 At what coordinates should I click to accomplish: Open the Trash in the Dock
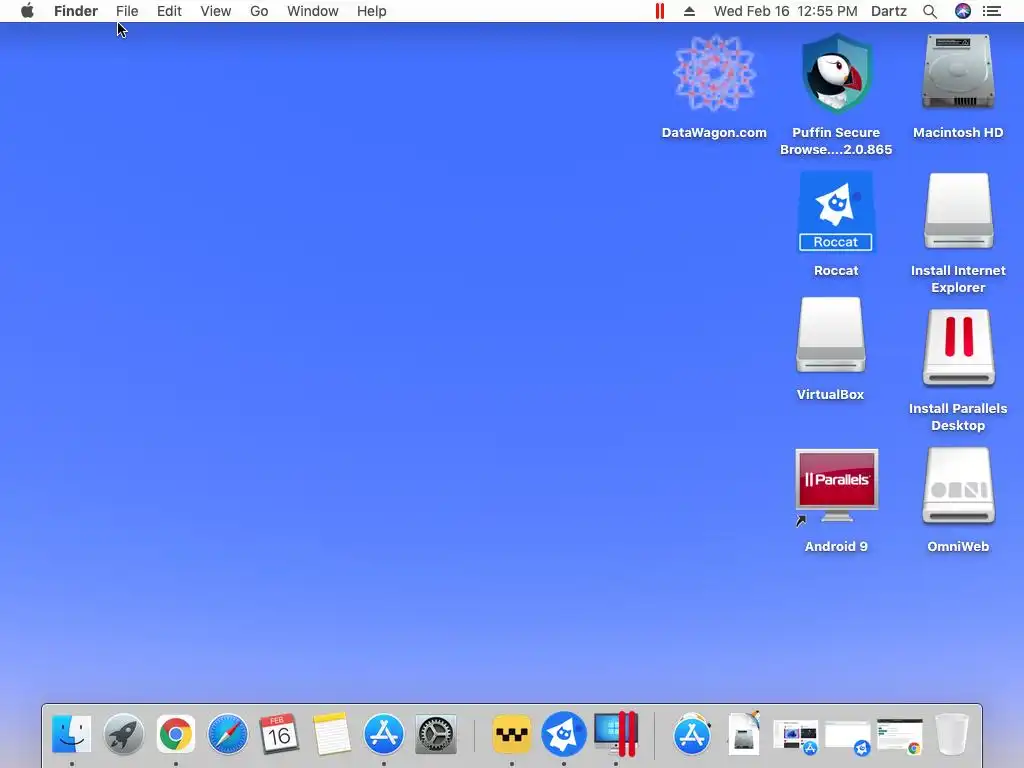coord(952,734)
